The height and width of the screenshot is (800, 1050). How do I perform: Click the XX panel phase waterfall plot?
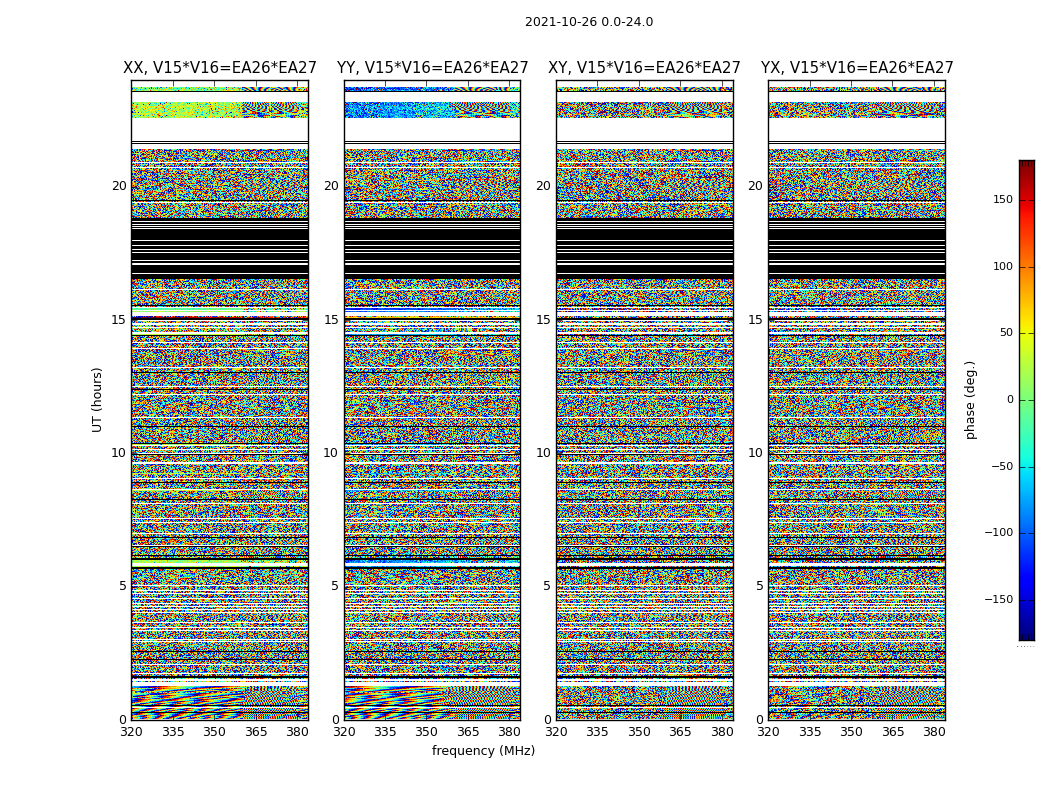pos(220,400)
